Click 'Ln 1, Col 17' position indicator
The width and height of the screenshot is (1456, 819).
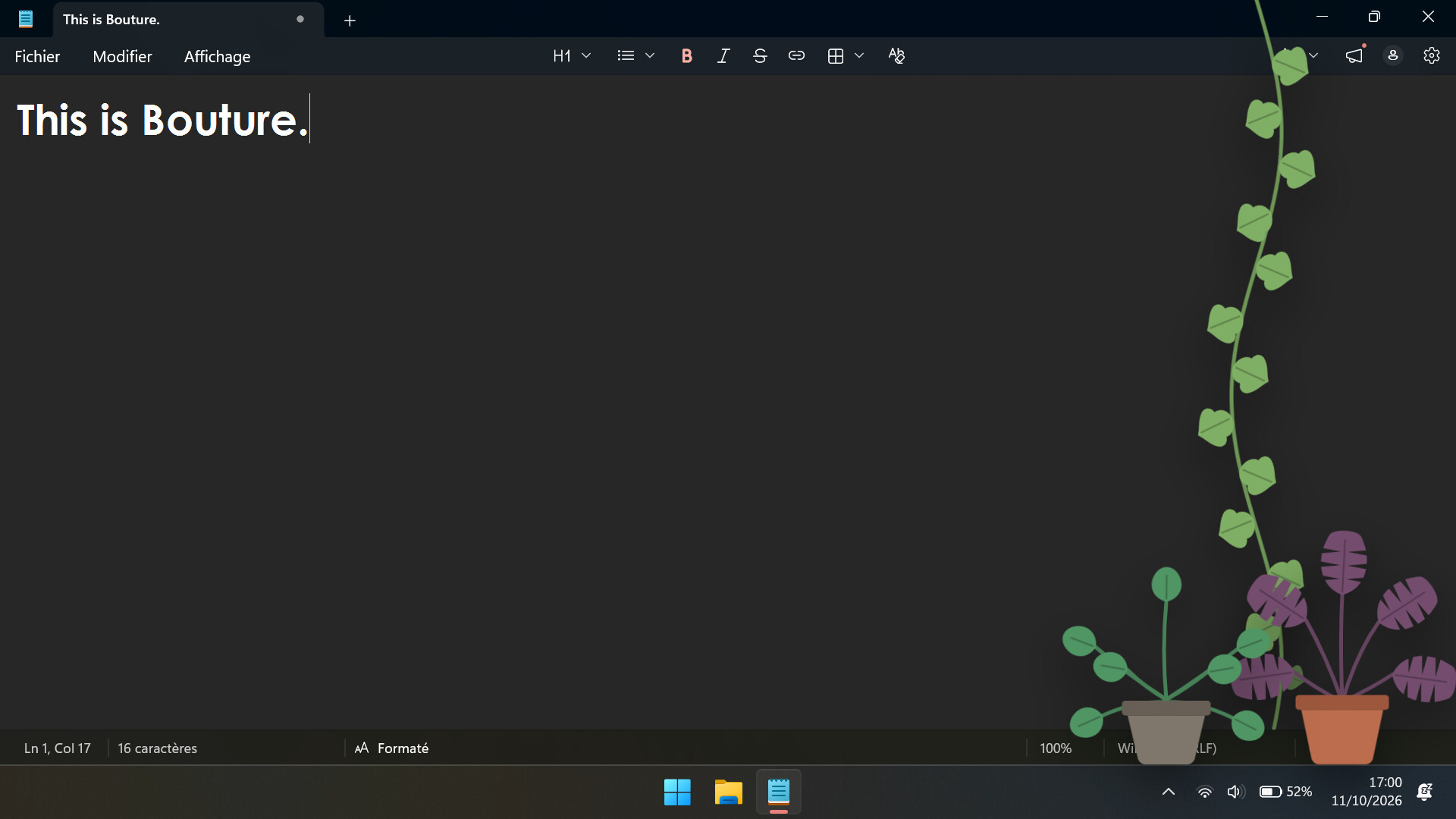pos(58,748)
